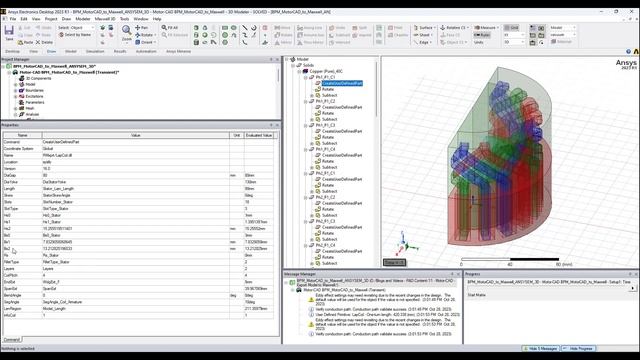Screen dimensions: 640x360
Task: Expand the Subtract node under Ph1_P1_C2
Action: pos(312,119)
